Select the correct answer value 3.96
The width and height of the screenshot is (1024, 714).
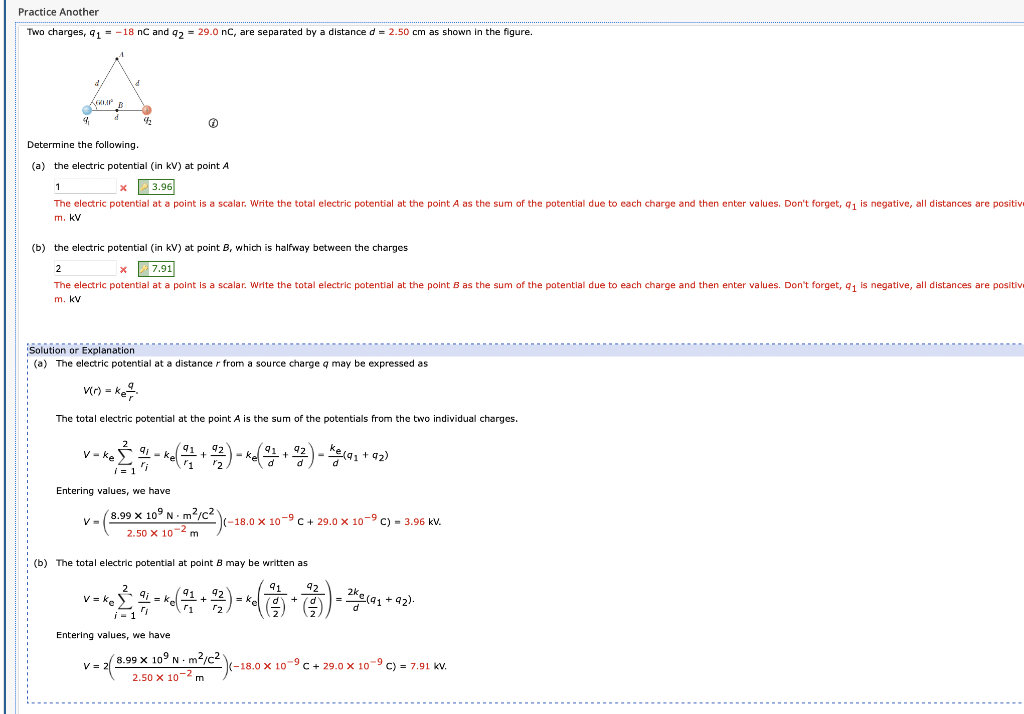tap(162, 187)
